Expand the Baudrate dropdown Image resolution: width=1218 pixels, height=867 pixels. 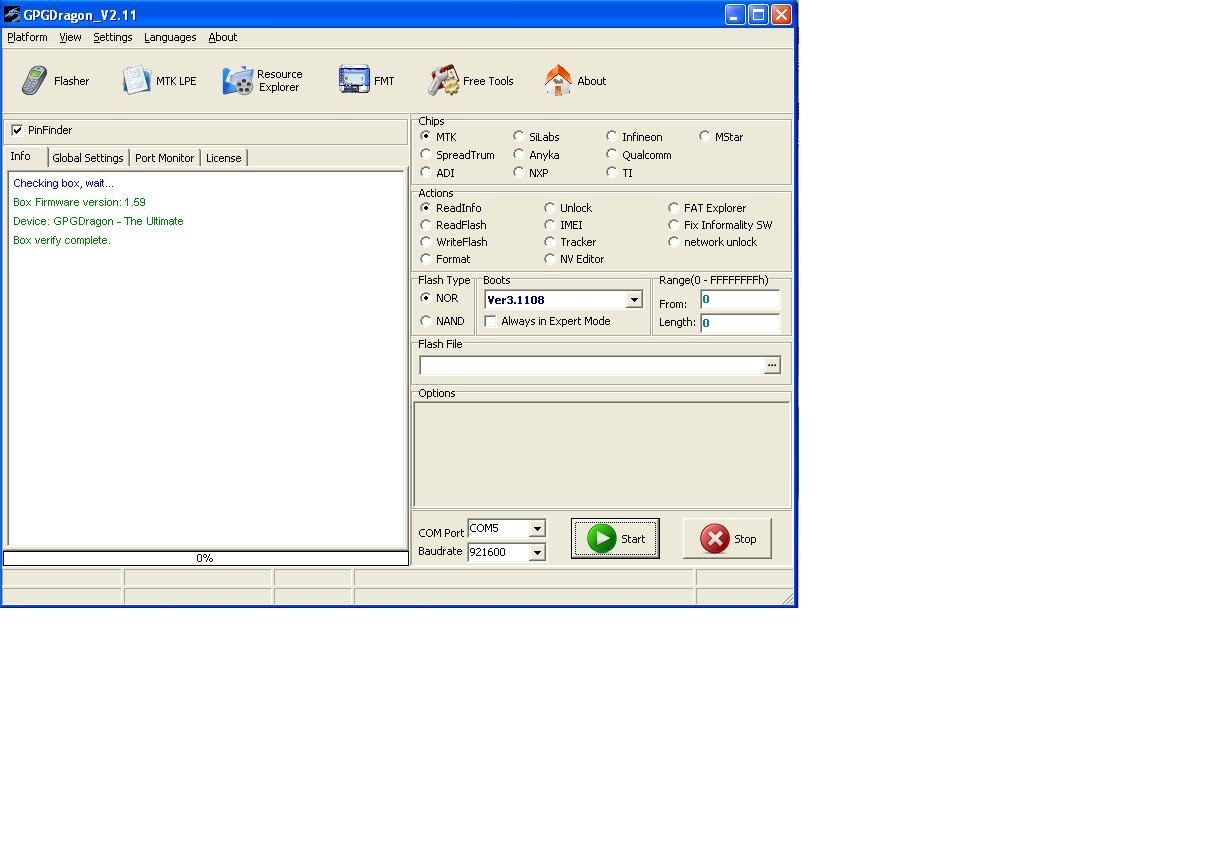point(537,552)
